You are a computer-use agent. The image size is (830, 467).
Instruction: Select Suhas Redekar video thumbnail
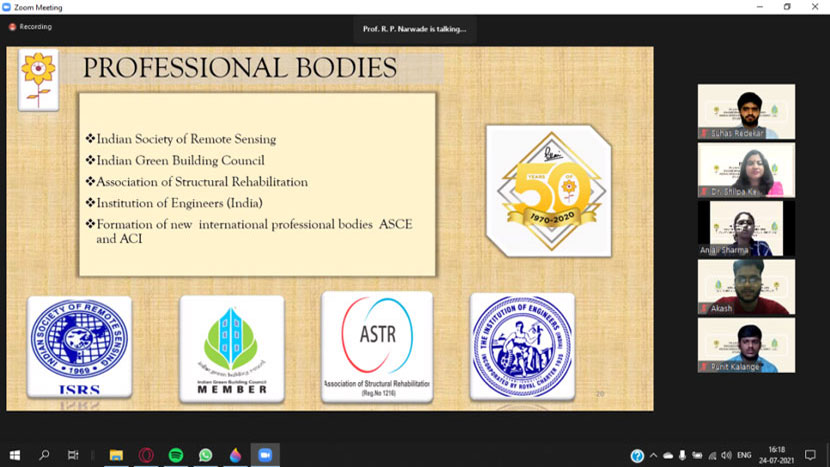click(746, 112)
